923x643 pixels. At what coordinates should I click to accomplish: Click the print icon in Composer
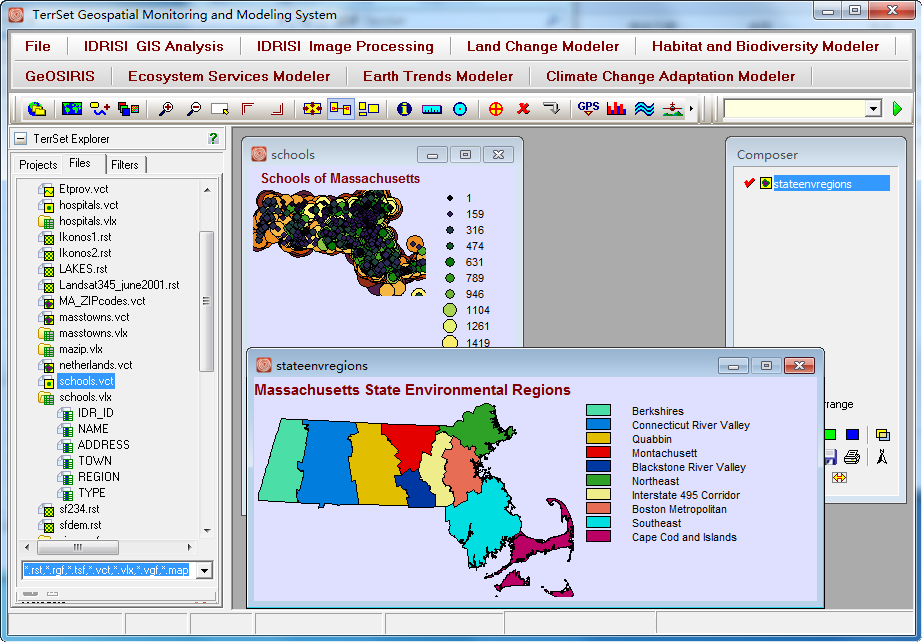(852, 457)
